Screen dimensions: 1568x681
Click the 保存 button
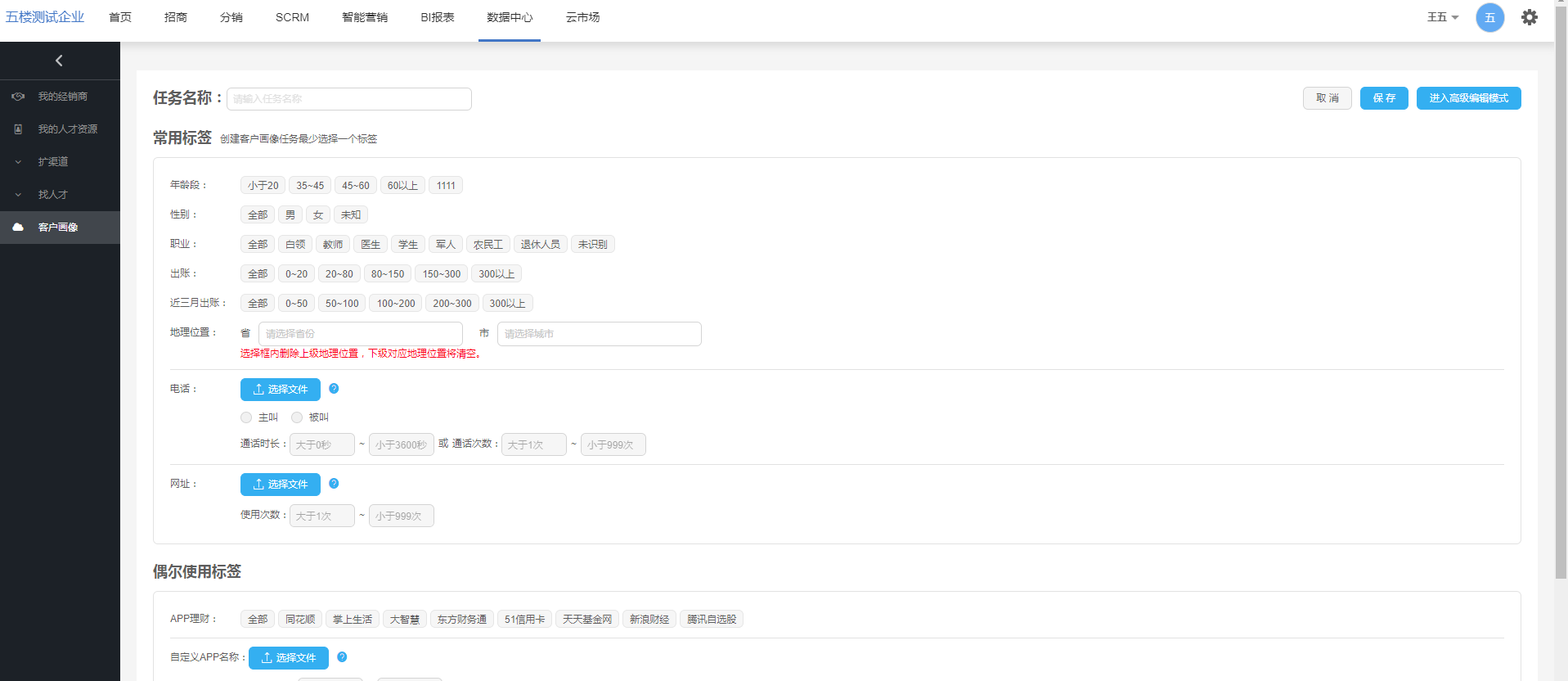pos(1383,98)
